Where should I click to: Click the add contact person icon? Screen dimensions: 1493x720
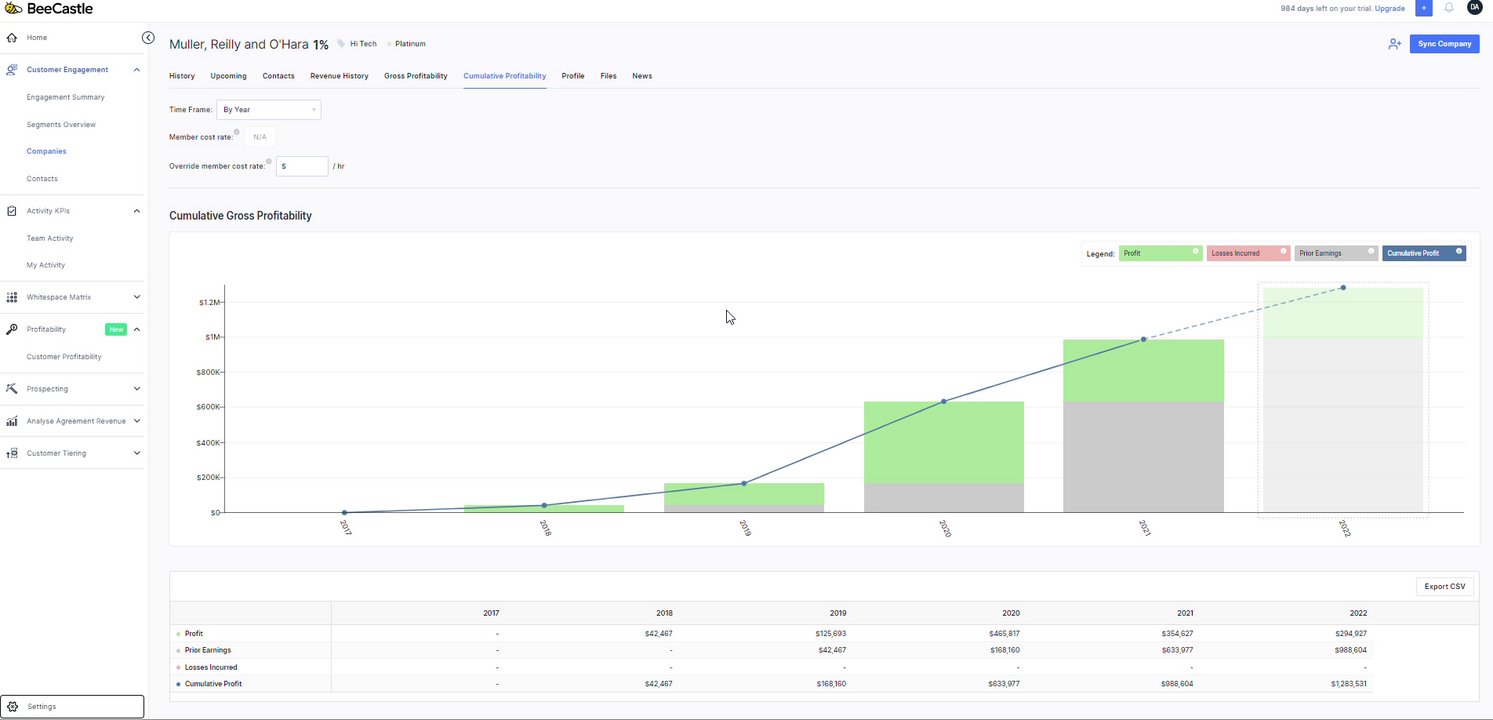tap(1394, 44)
